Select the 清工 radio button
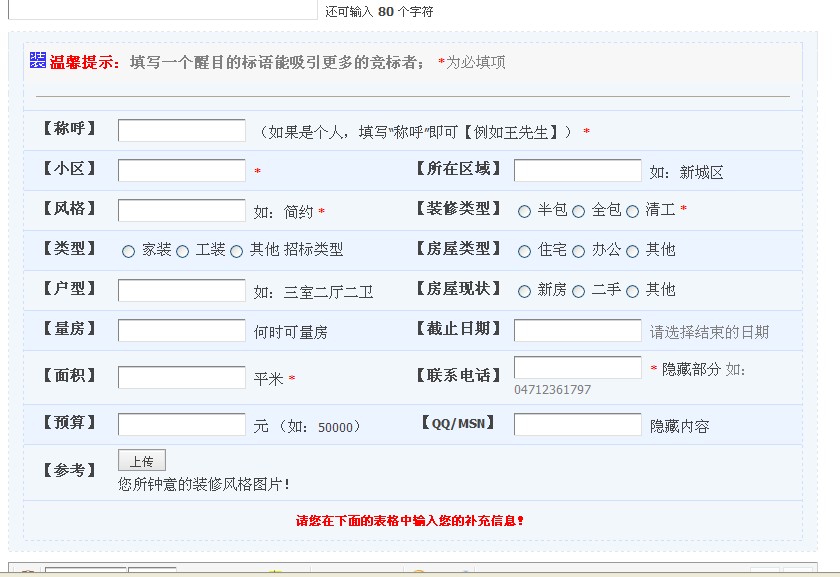 632,211
